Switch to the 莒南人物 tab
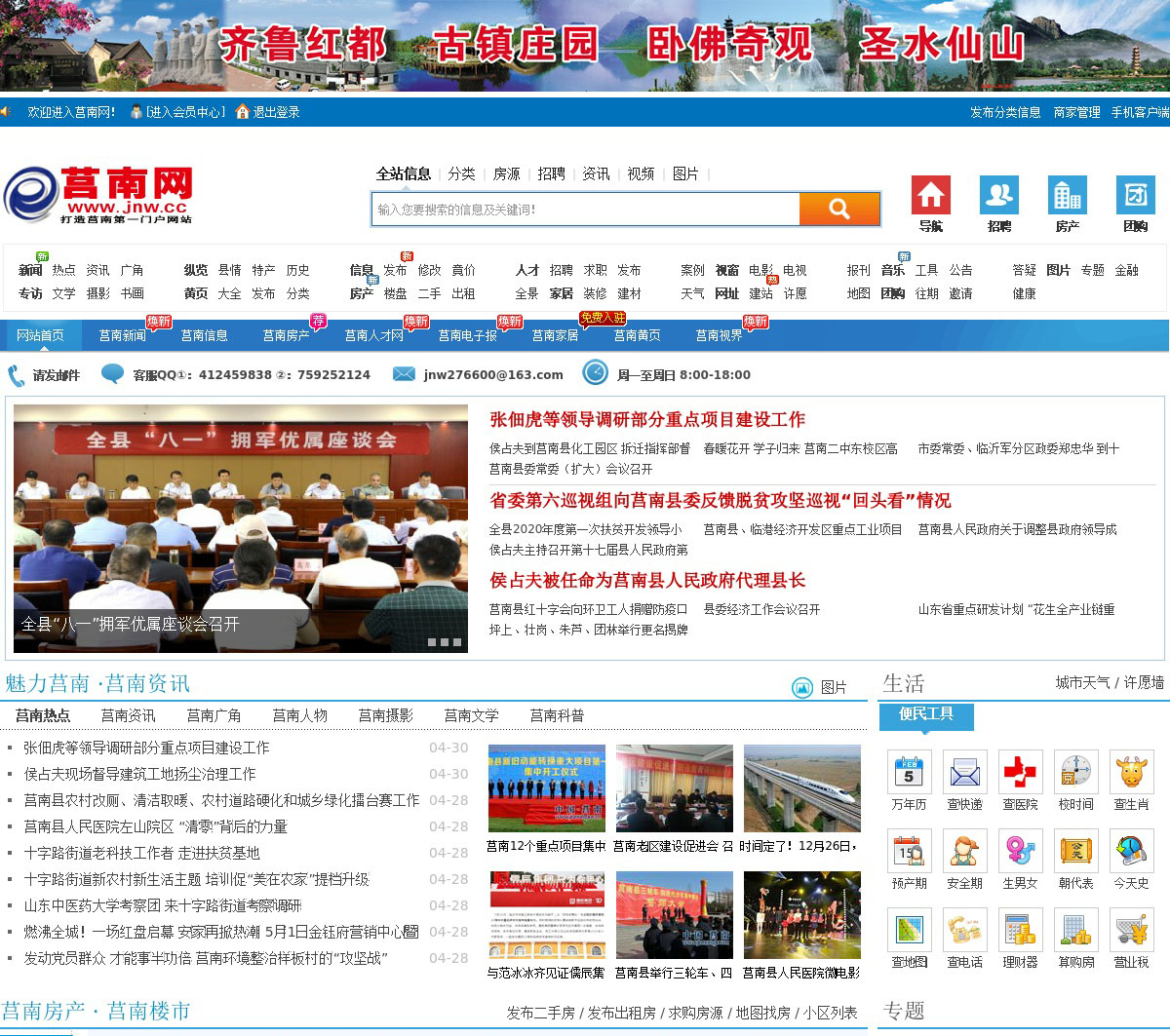1170x1036 pixels. tap(300, 715)
